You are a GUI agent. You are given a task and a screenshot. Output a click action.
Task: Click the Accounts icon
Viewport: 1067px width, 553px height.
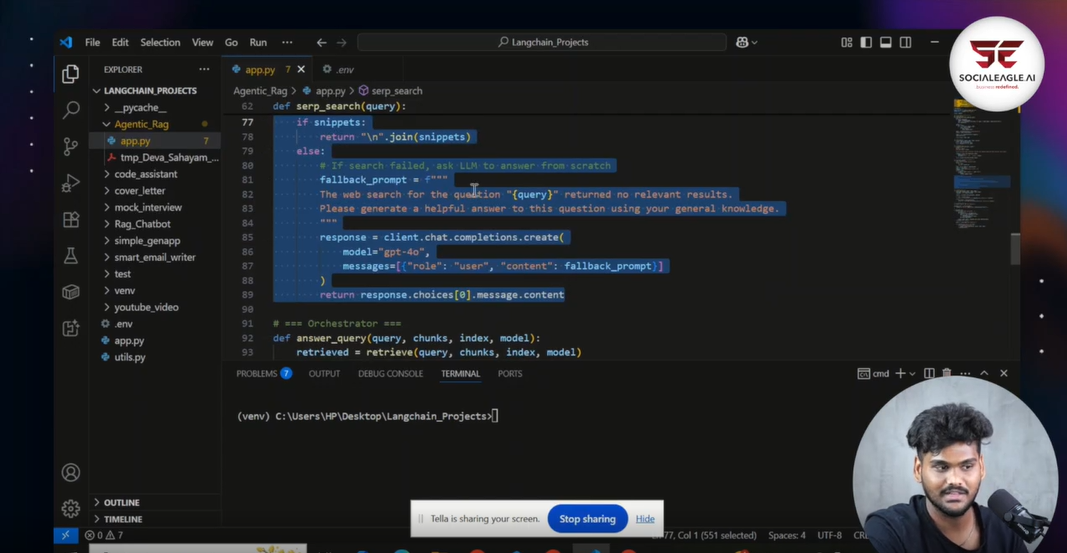pyautogui.click(x=70, y=472)
